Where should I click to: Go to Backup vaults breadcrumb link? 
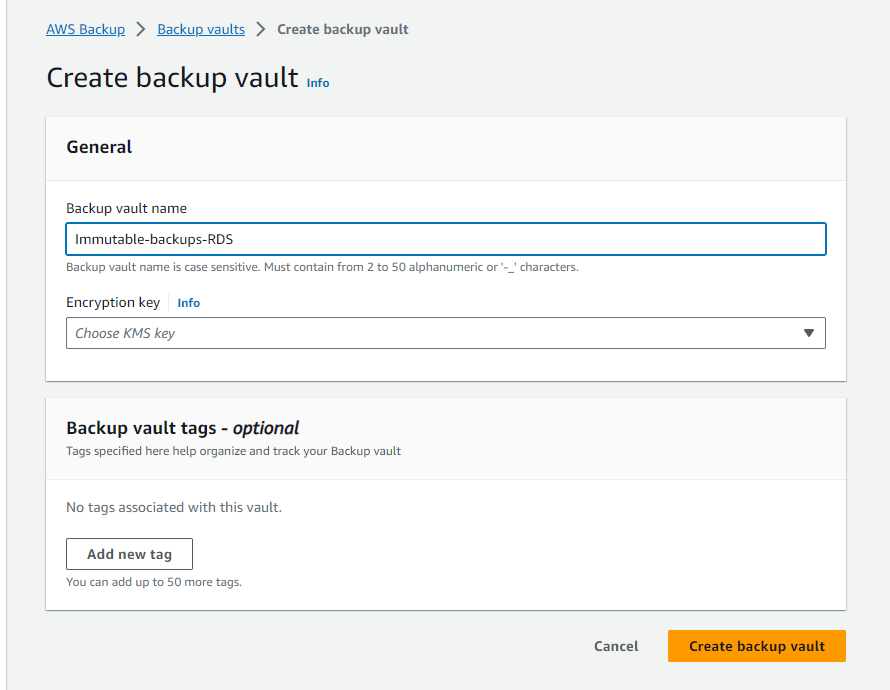201,29
